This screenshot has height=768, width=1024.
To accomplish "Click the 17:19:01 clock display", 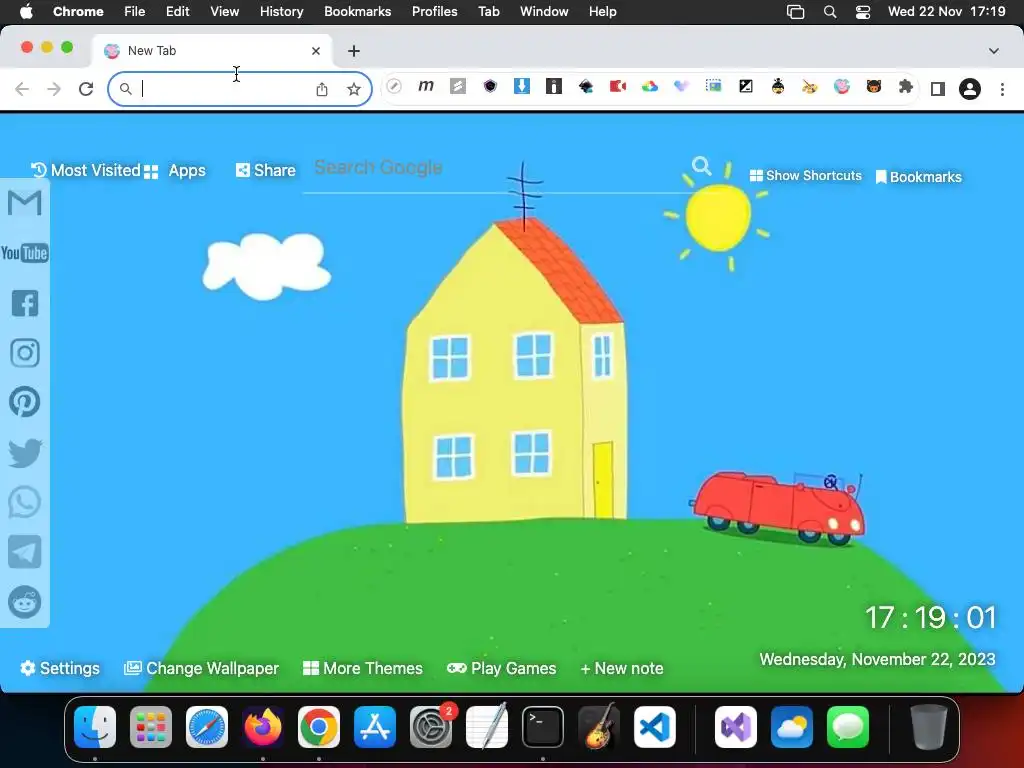I will 931,618.
